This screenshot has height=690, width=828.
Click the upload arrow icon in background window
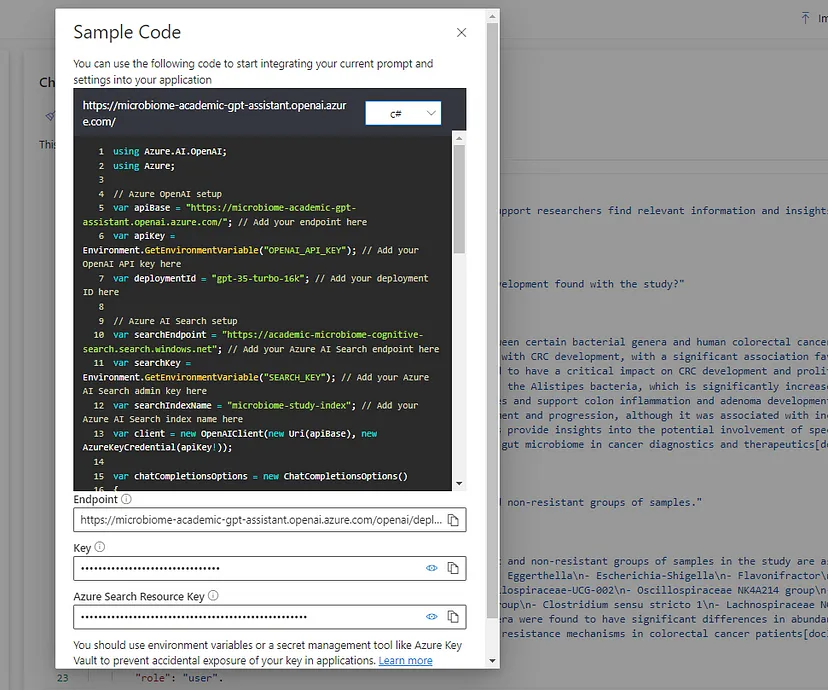coord(805,18)
